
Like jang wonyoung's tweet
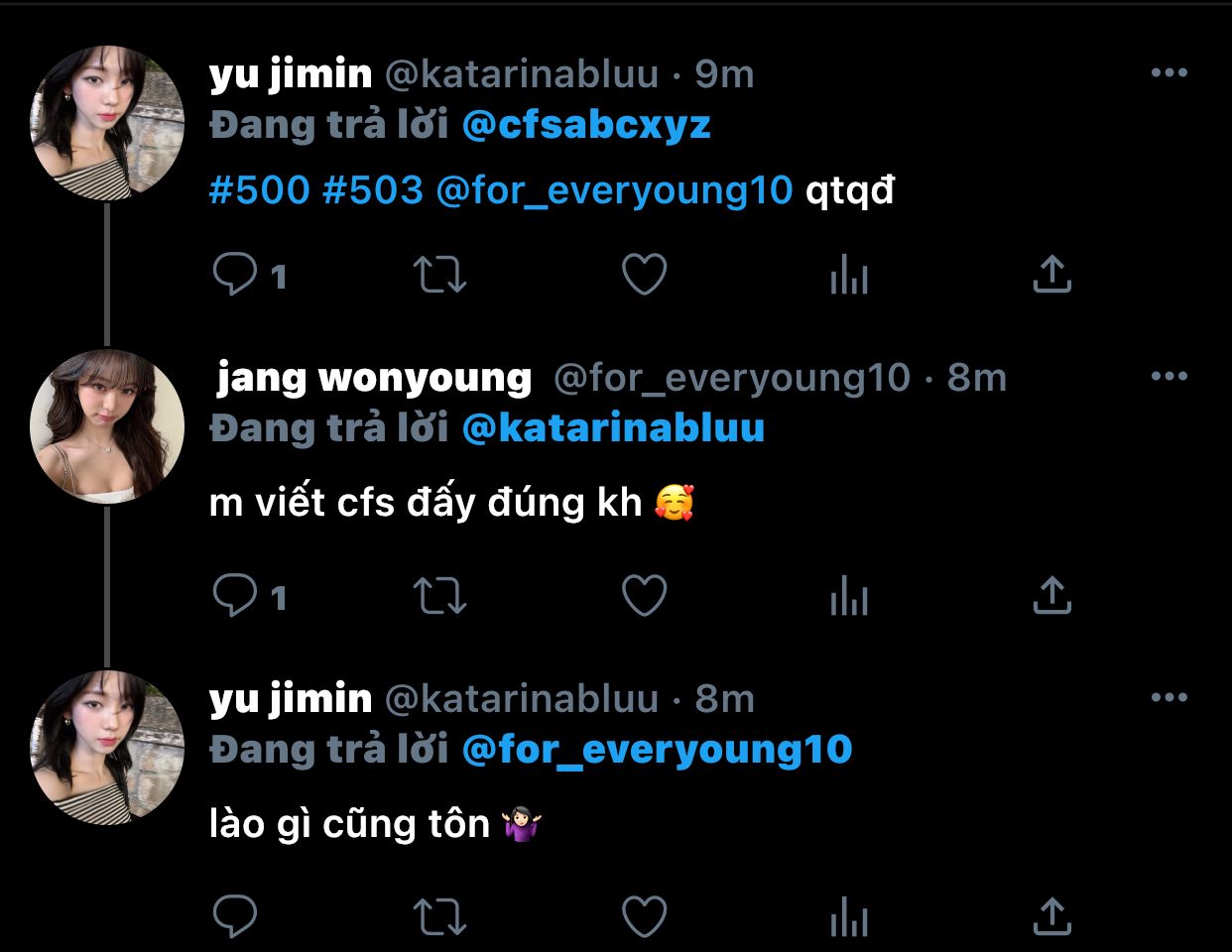(x=644, y=596)
